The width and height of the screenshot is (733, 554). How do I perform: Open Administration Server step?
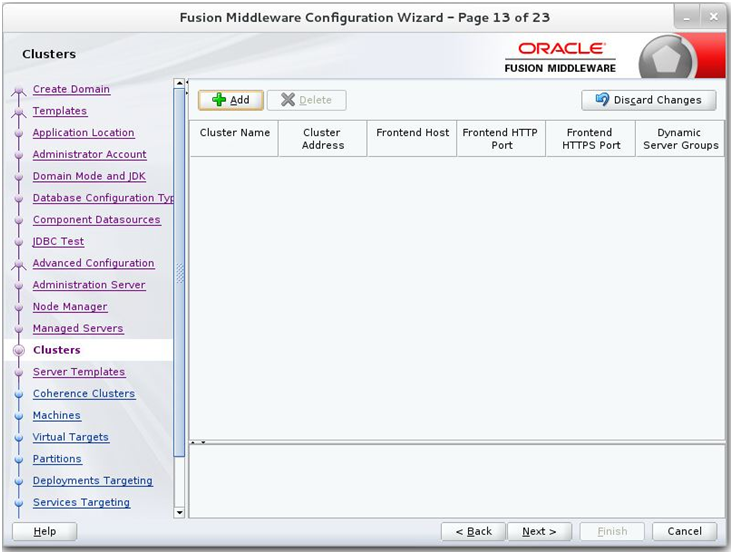tap(89, 285)
